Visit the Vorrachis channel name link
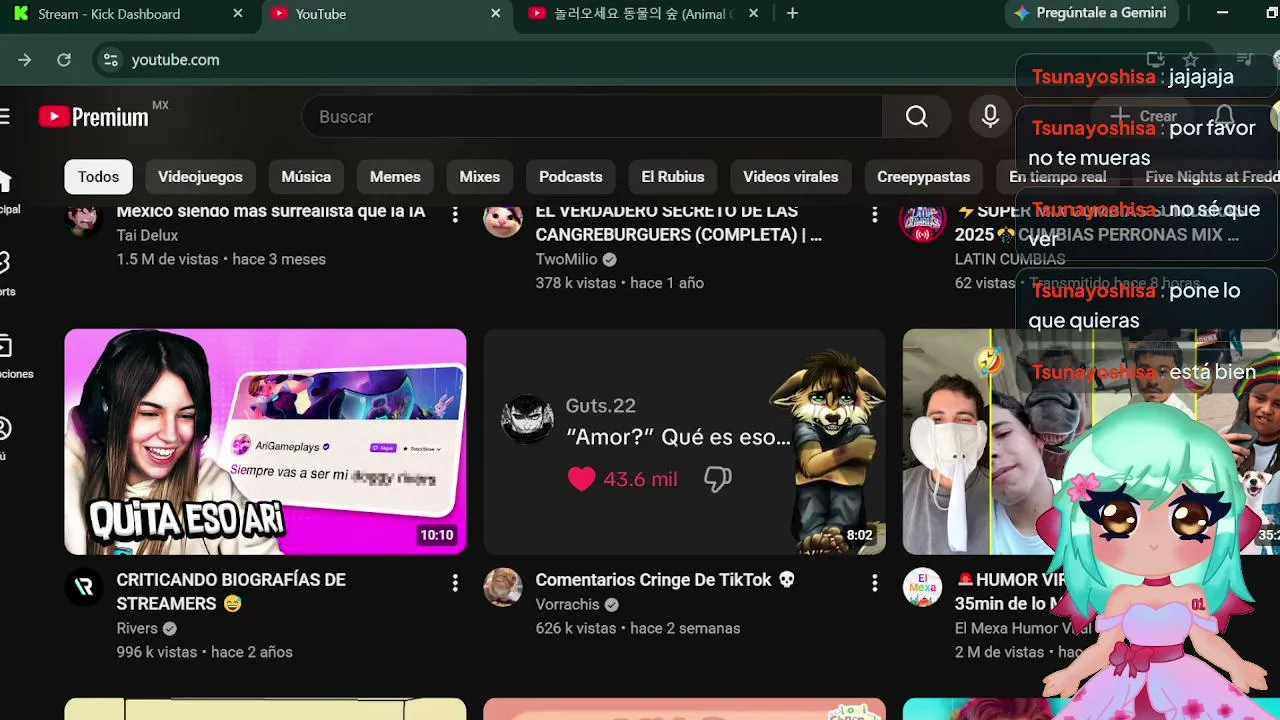Screen dimensions: 1280x720 click(x=567, y=604)
